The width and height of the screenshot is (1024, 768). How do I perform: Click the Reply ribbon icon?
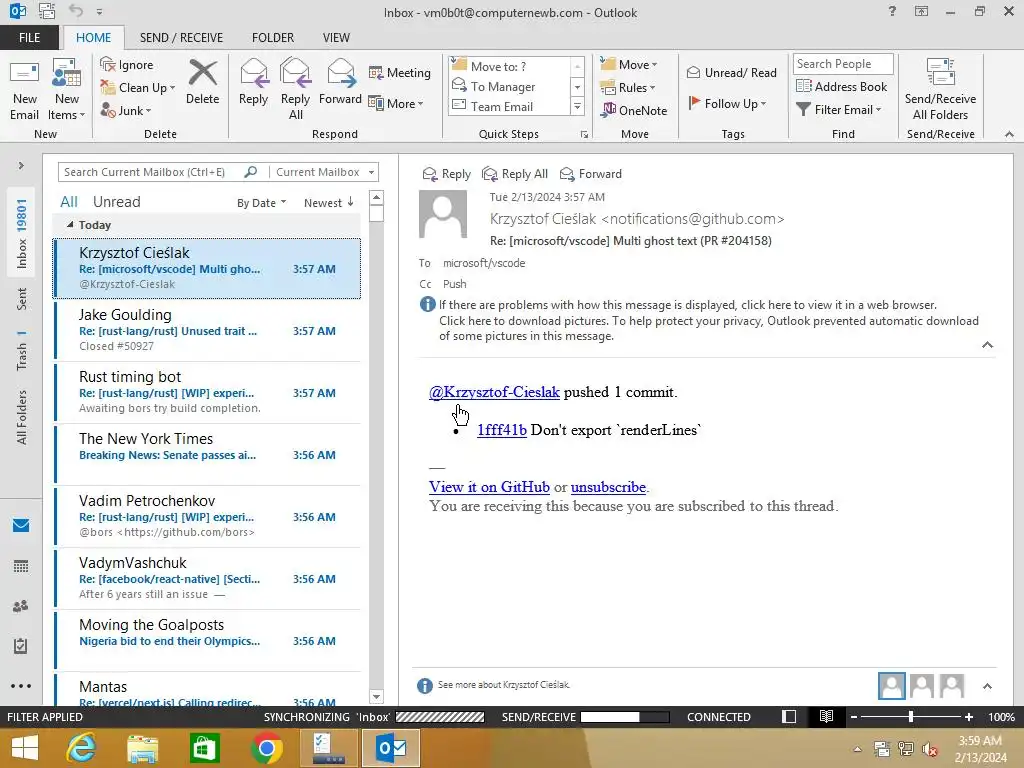253,82
